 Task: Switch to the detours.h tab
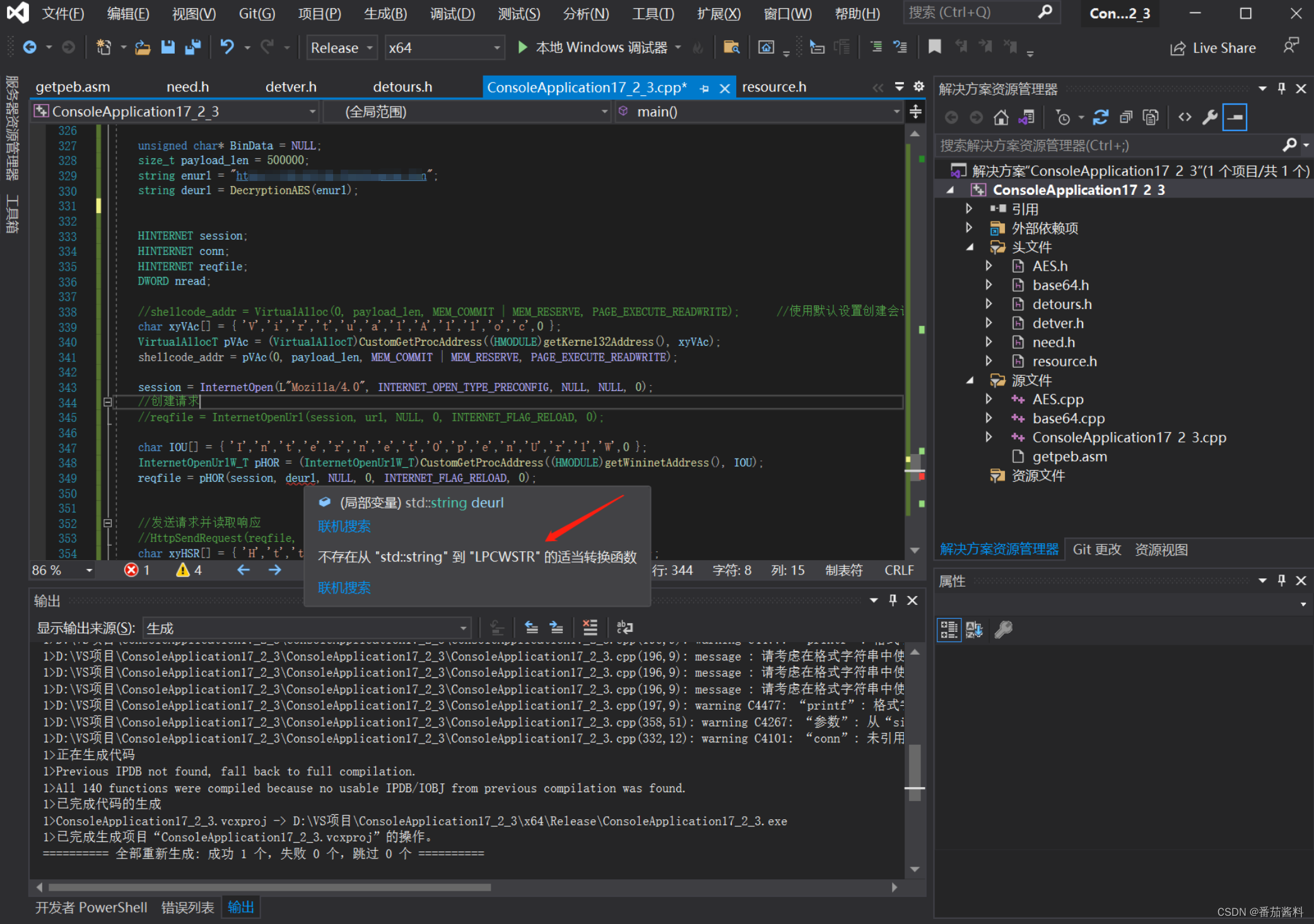coord(402,87)
